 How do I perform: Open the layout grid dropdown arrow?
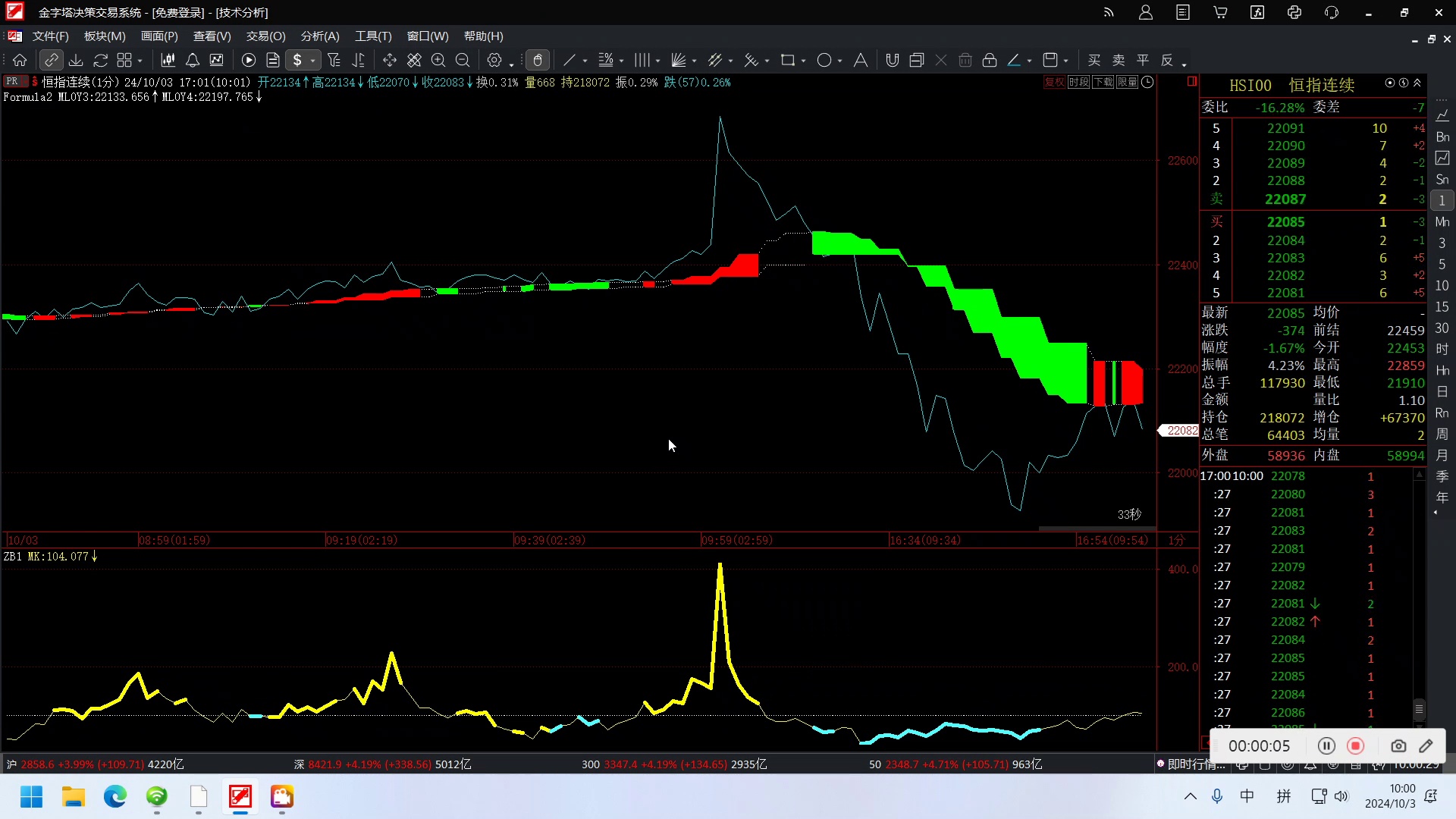140,61
